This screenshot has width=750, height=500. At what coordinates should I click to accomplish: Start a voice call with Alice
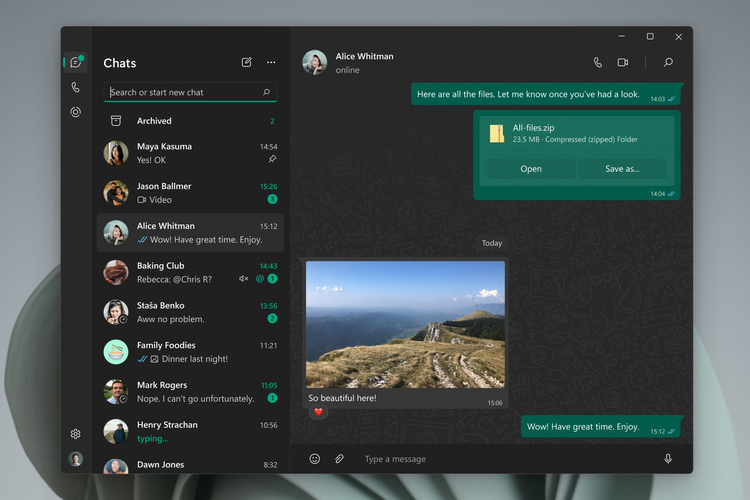click(x=598, y=63)
